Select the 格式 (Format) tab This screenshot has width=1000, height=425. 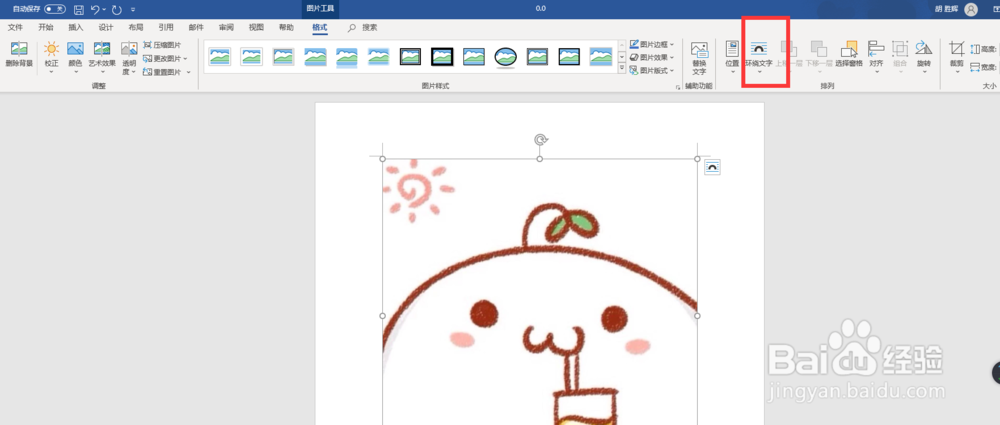320,27
